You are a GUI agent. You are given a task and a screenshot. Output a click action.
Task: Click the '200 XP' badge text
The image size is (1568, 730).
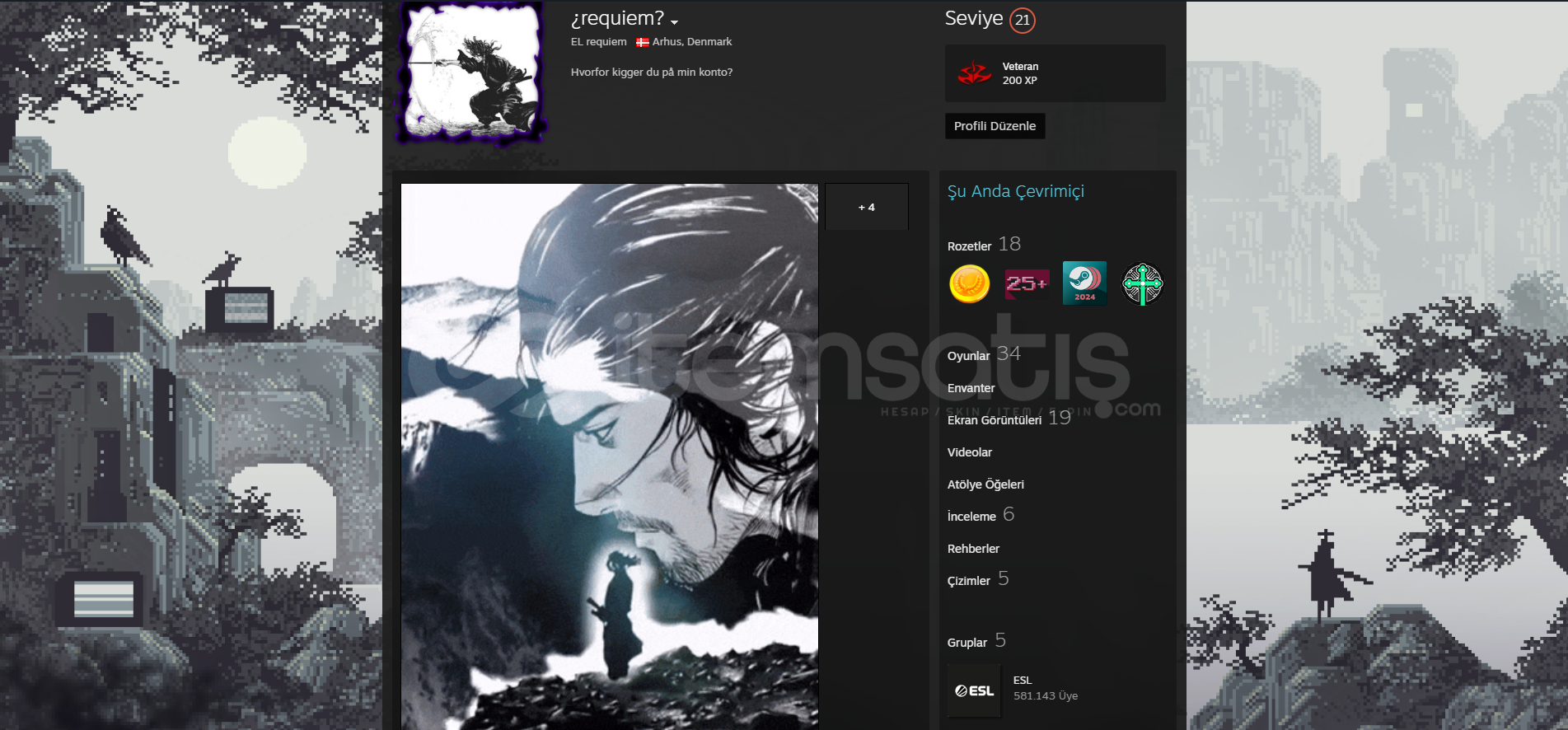(1020, 81)
